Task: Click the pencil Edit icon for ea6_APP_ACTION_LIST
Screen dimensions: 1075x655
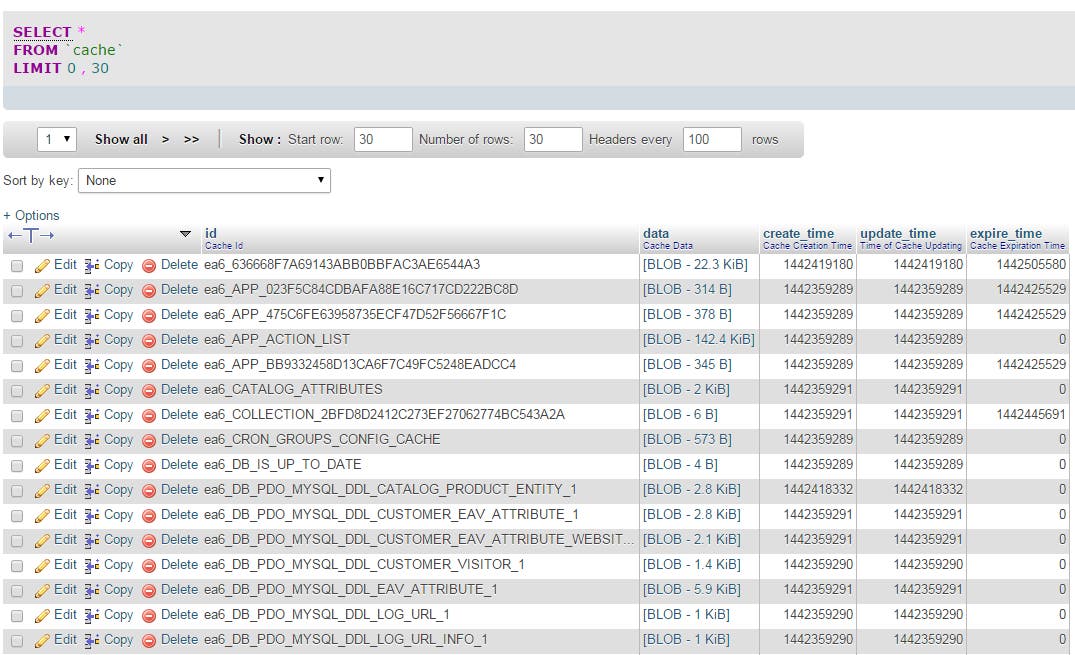Action: point(43,340)
